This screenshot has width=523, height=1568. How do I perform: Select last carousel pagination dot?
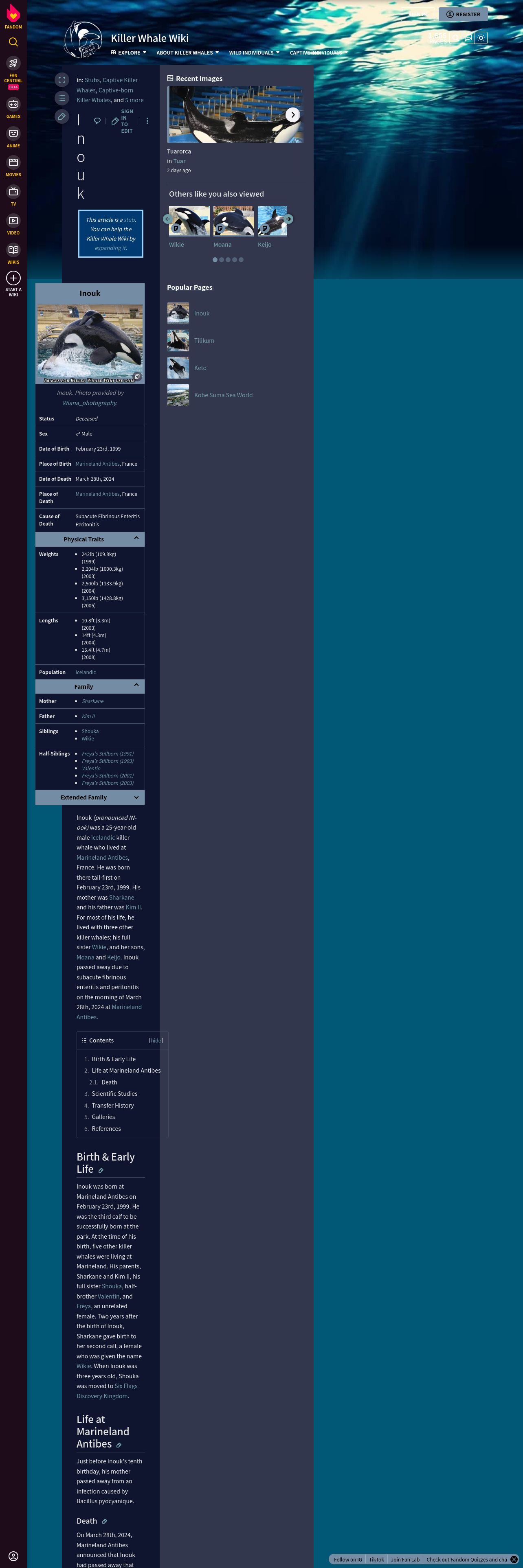point(241,260)
